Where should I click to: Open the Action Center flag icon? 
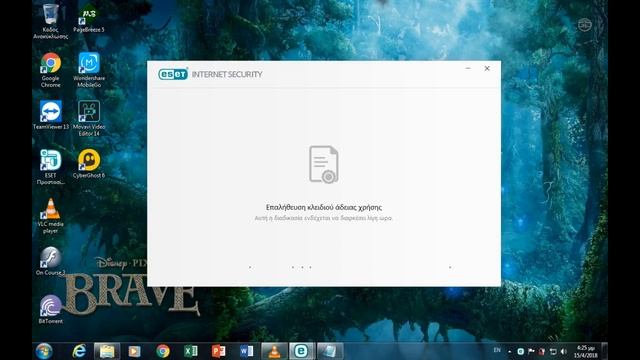point(531,351)
